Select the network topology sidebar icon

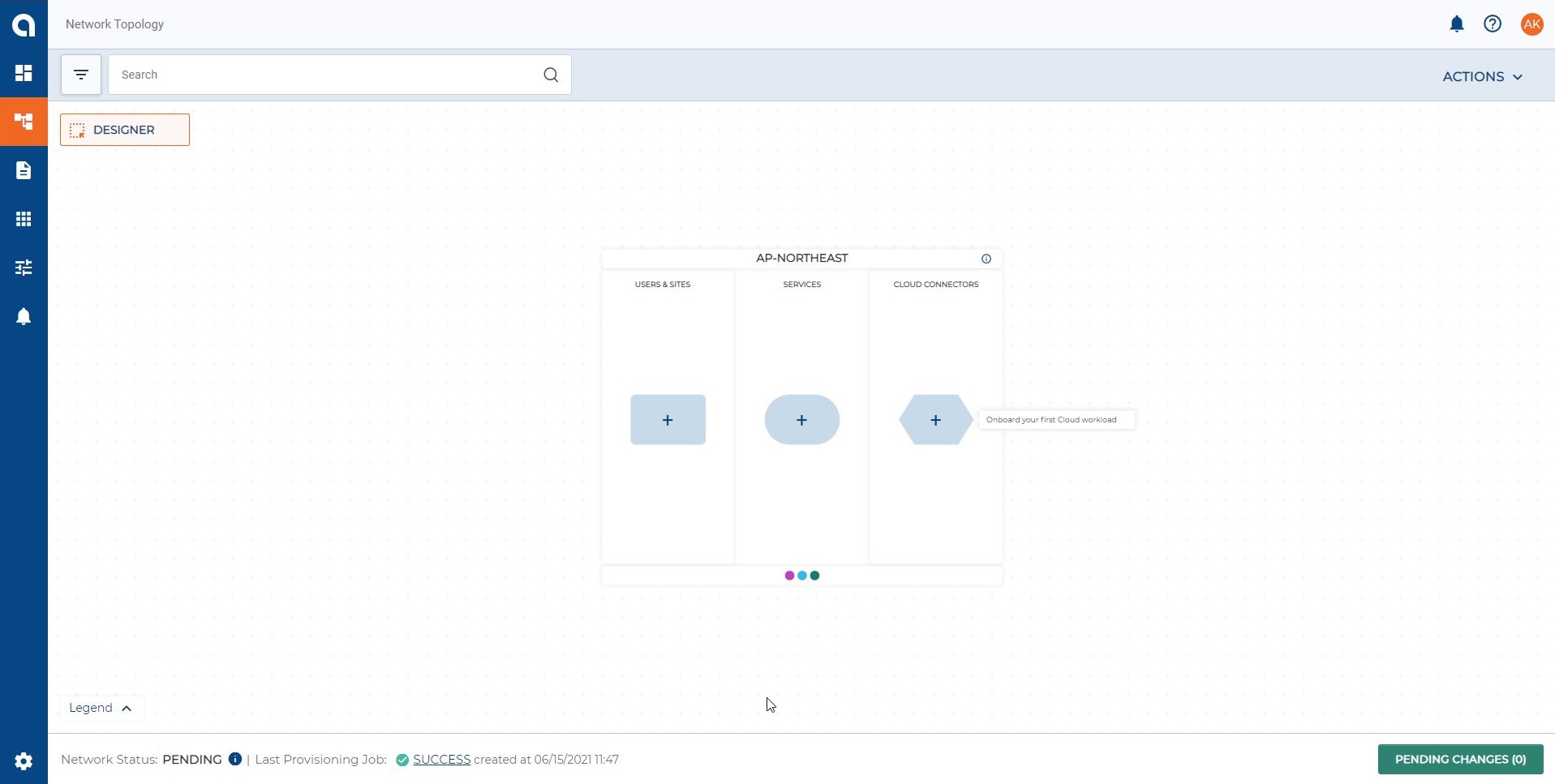24,122
